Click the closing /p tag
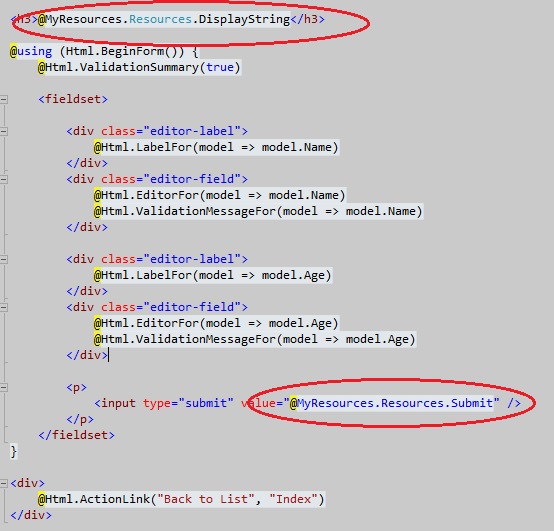Image resolution: width=554 pixels, height=531 pixels. click(80, 419)
